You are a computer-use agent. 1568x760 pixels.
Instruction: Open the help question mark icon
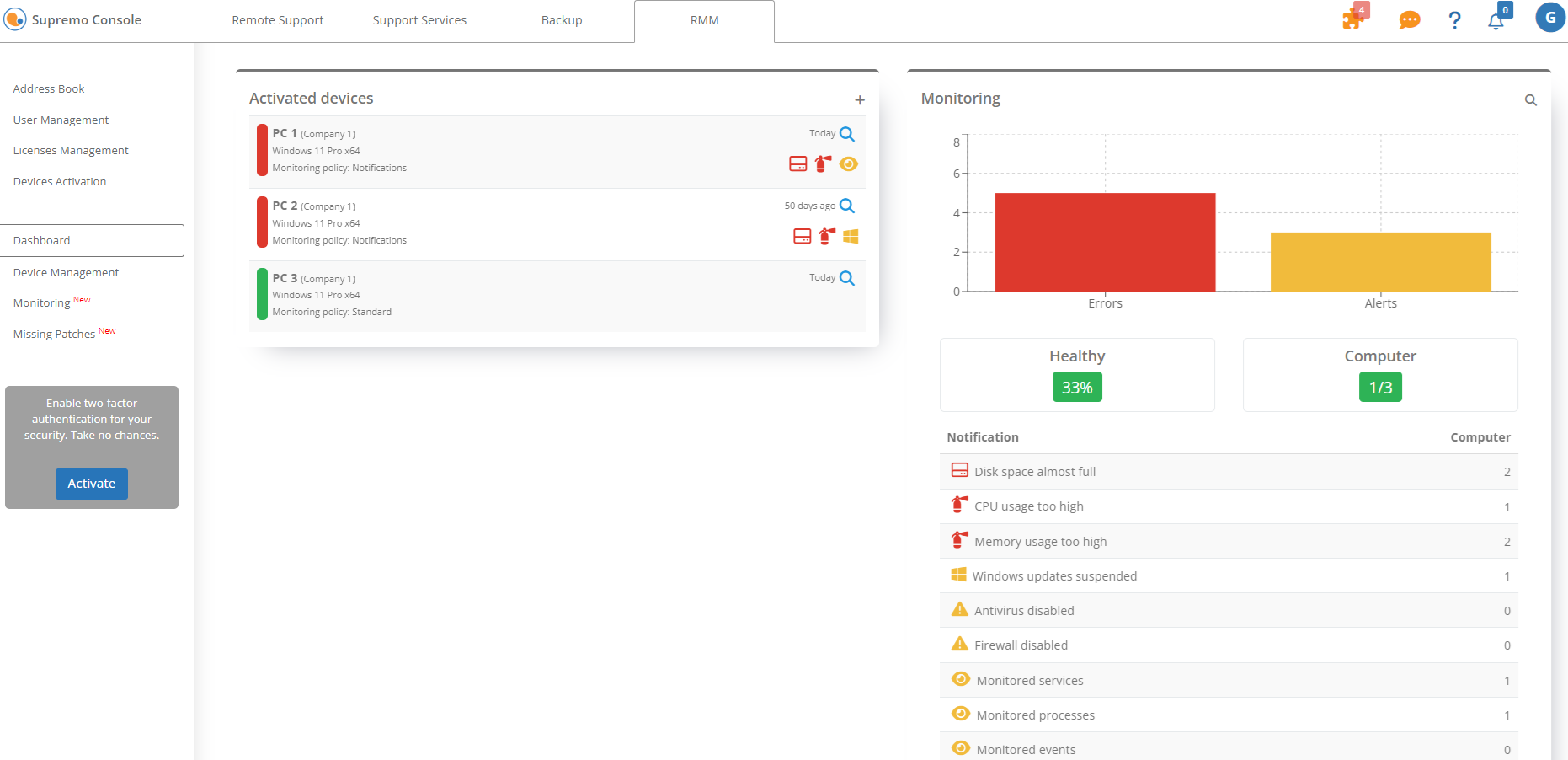[x=1454, y=20]
